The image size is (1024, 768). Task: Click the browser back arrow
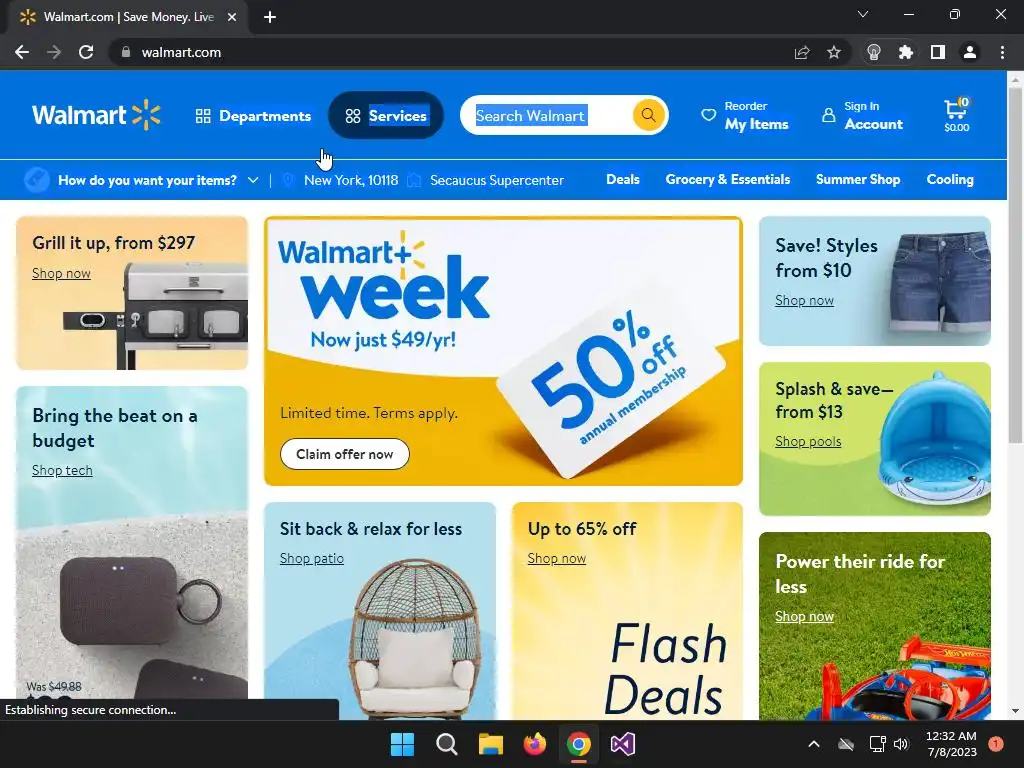point(22,52)
